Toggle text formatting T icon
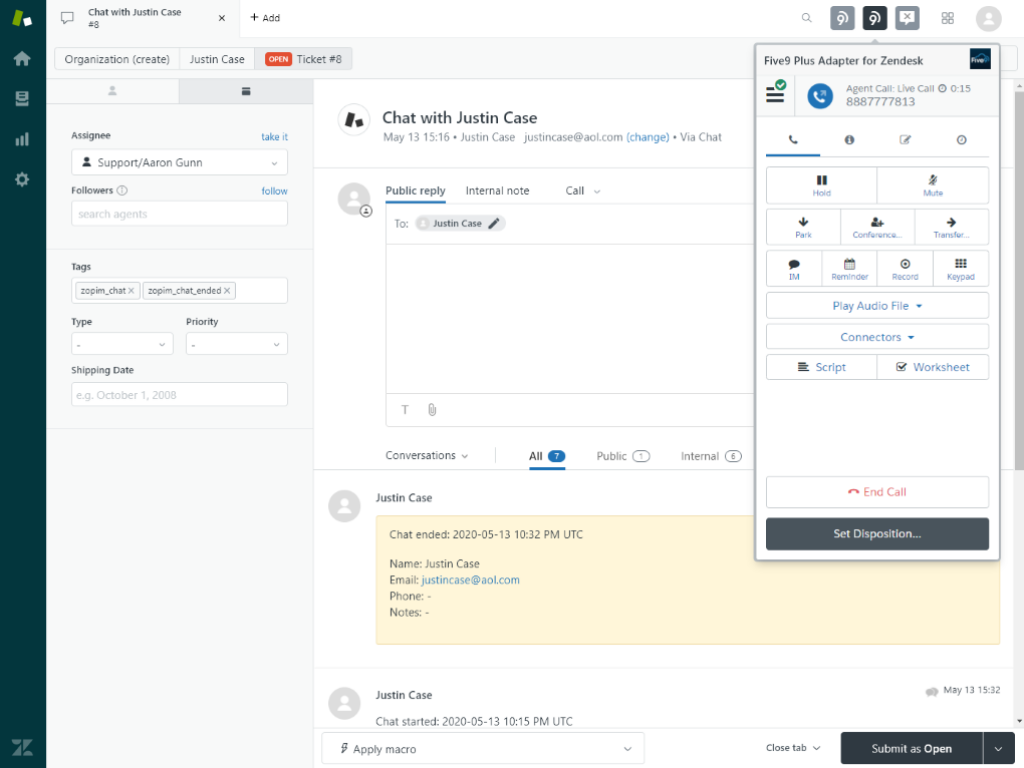Viewport: 1024px width, 768px height. [405, 409]
